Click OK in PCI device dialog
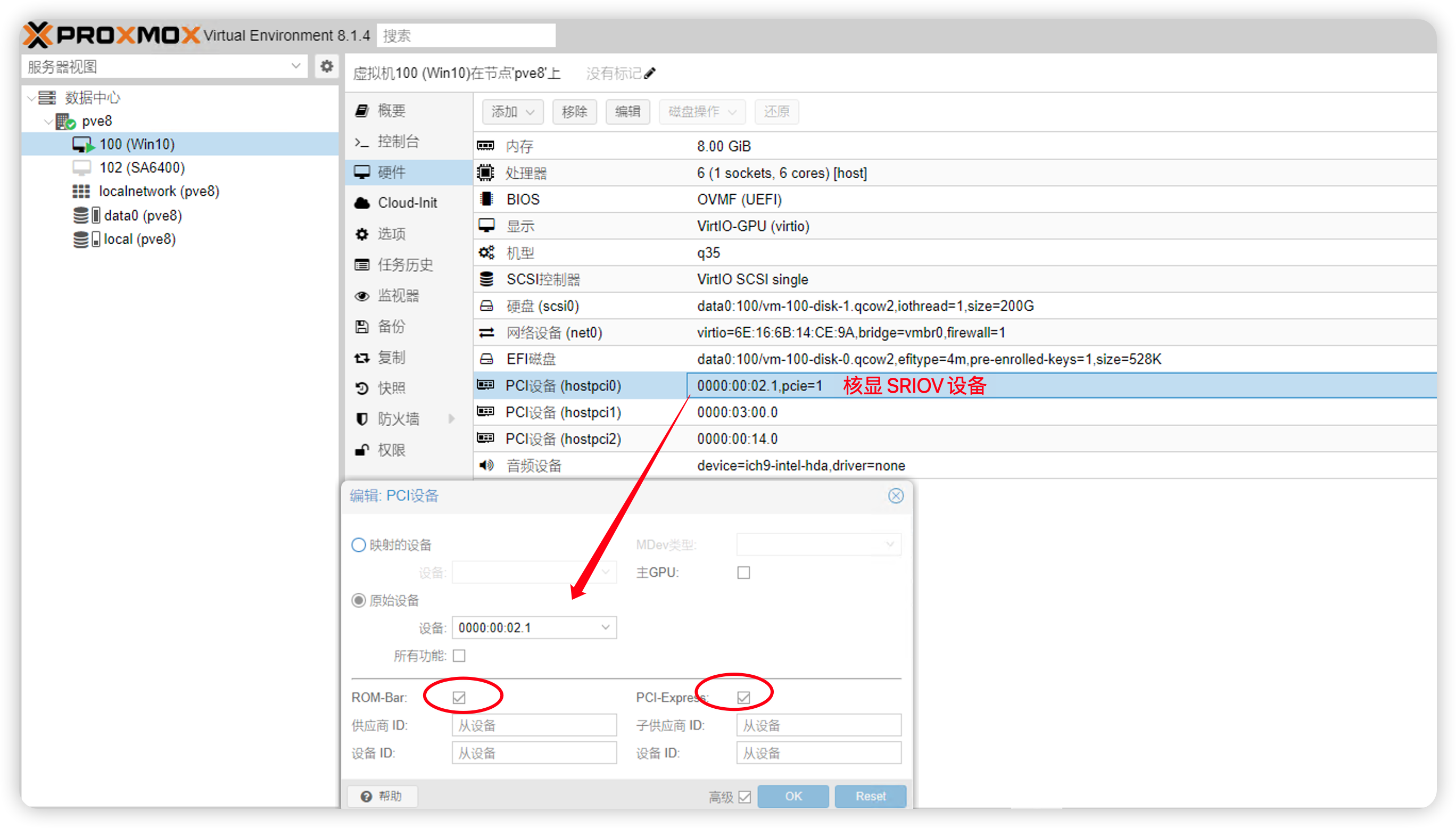 point(793,796)
